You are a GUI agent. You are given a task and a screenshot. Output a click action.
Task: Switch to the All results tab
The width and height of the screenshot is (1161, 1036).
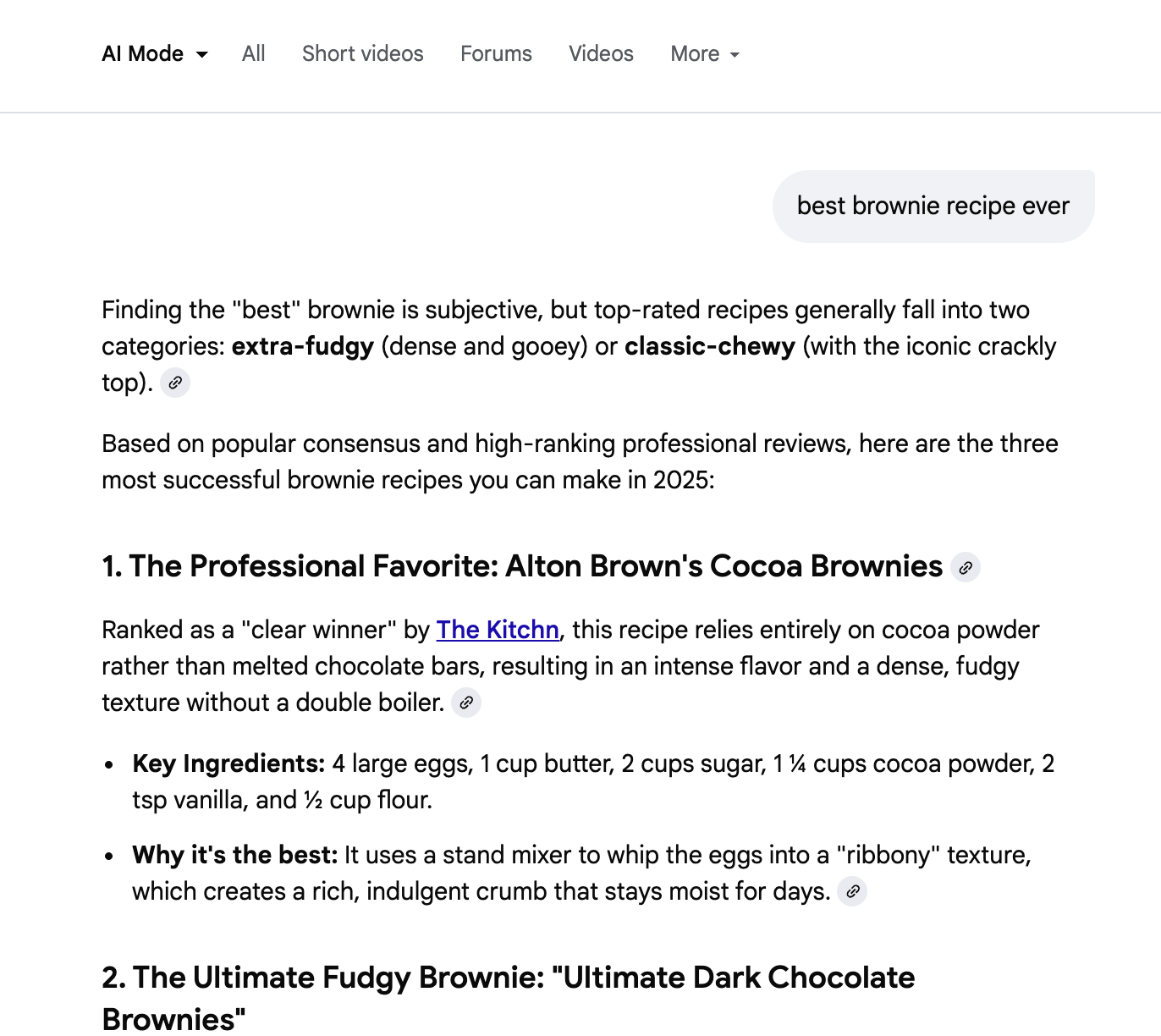pos(253,54)
